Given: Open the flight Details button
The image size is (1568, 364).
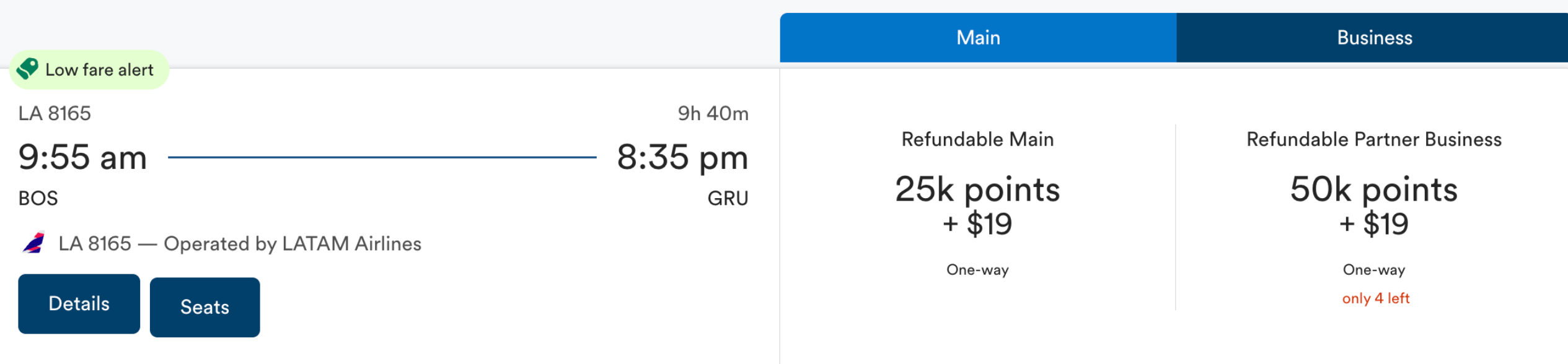Looking at the screenshot, I should pyautogui.click(x=79, y=304).
